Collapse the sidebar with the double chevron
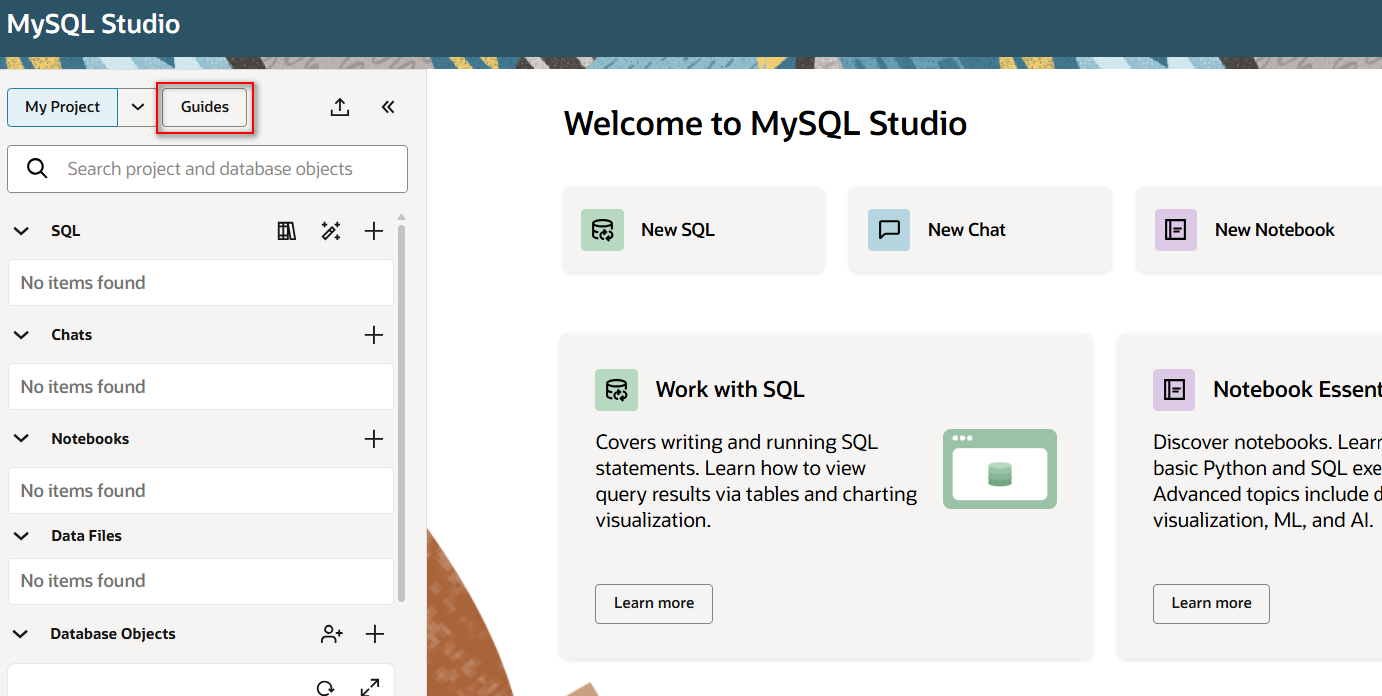 [x=388, y=107]
